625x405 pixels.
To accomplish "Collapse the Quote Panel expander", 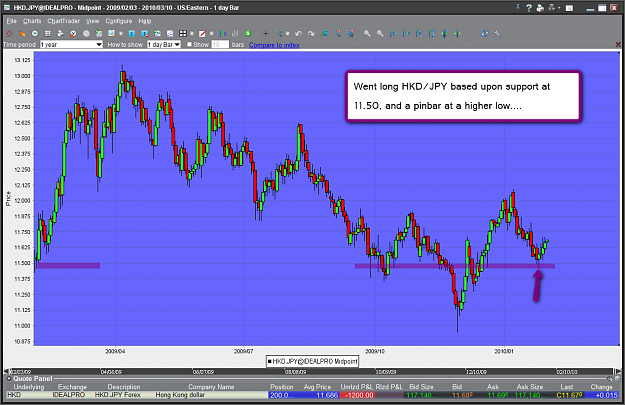I will click(9, 378).
